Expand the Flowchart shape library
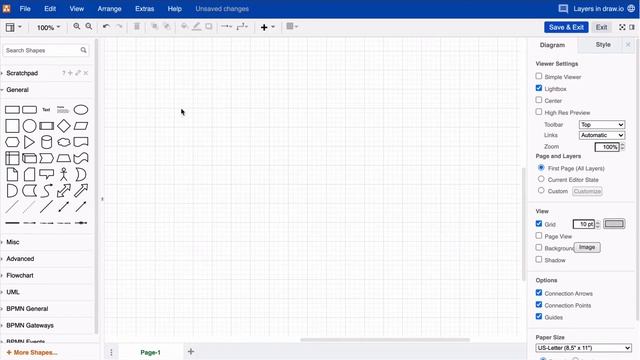This screenshot has width=640, height=360. point(20,276)
